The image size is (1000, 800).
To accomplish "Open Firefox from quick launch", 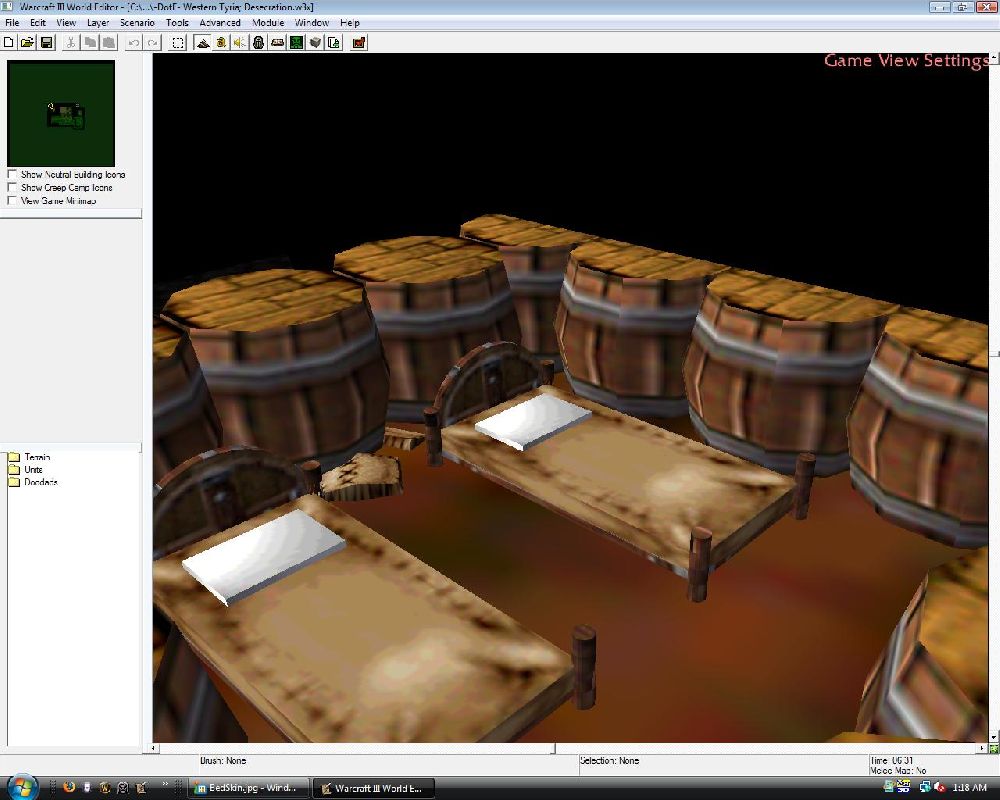I will coord(70,787).
